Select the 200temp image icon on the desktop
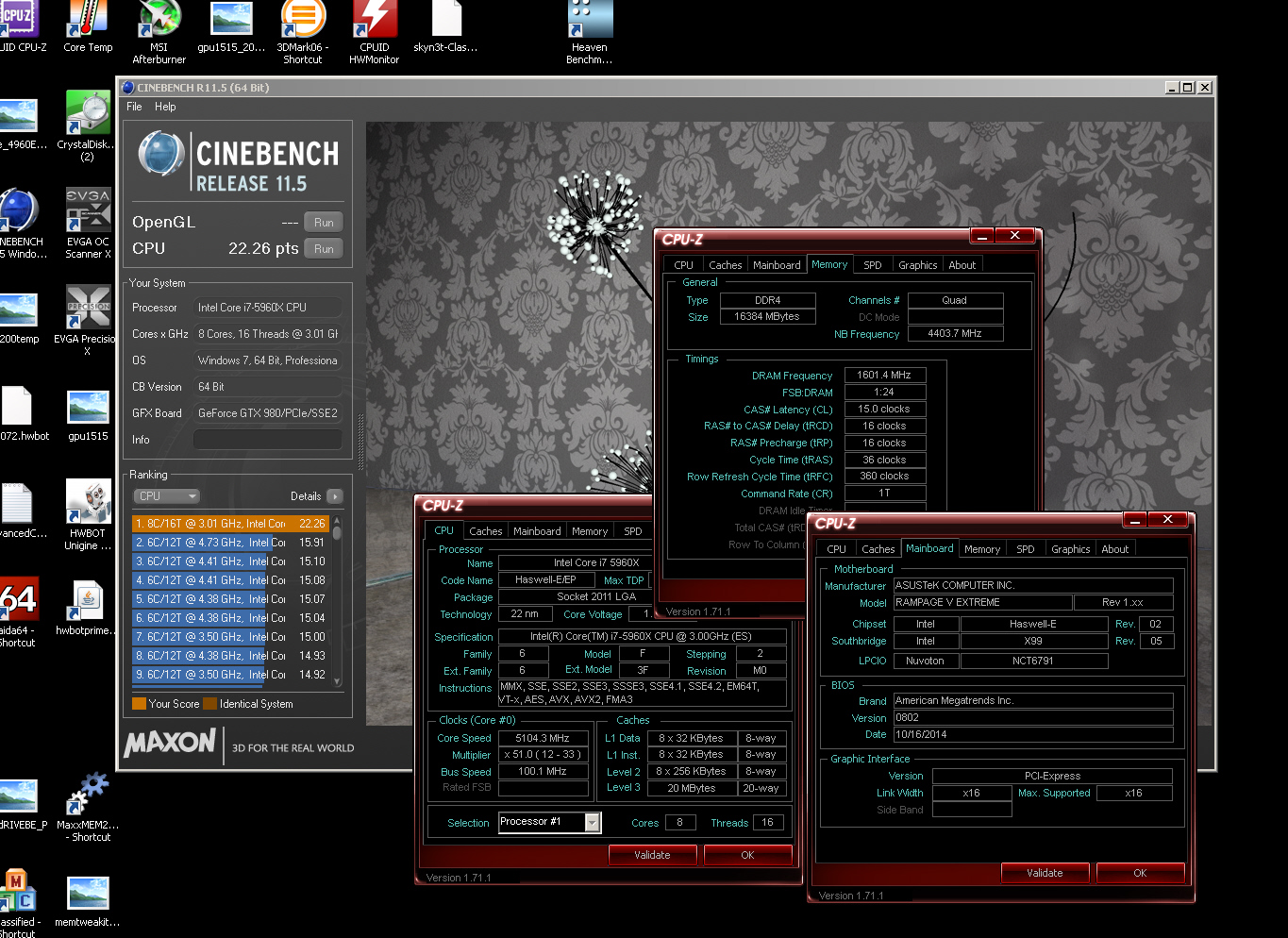The width and height of the screenshot is (1288, 938). point(19,319)
